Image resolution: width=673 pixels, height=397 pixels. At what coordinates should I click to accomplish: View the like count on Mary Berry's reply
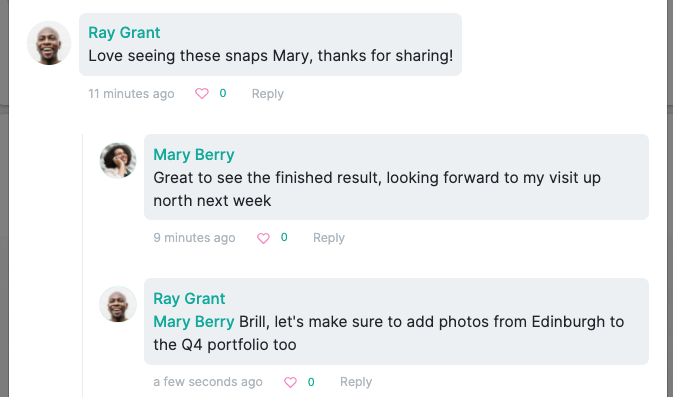point(284,237)
